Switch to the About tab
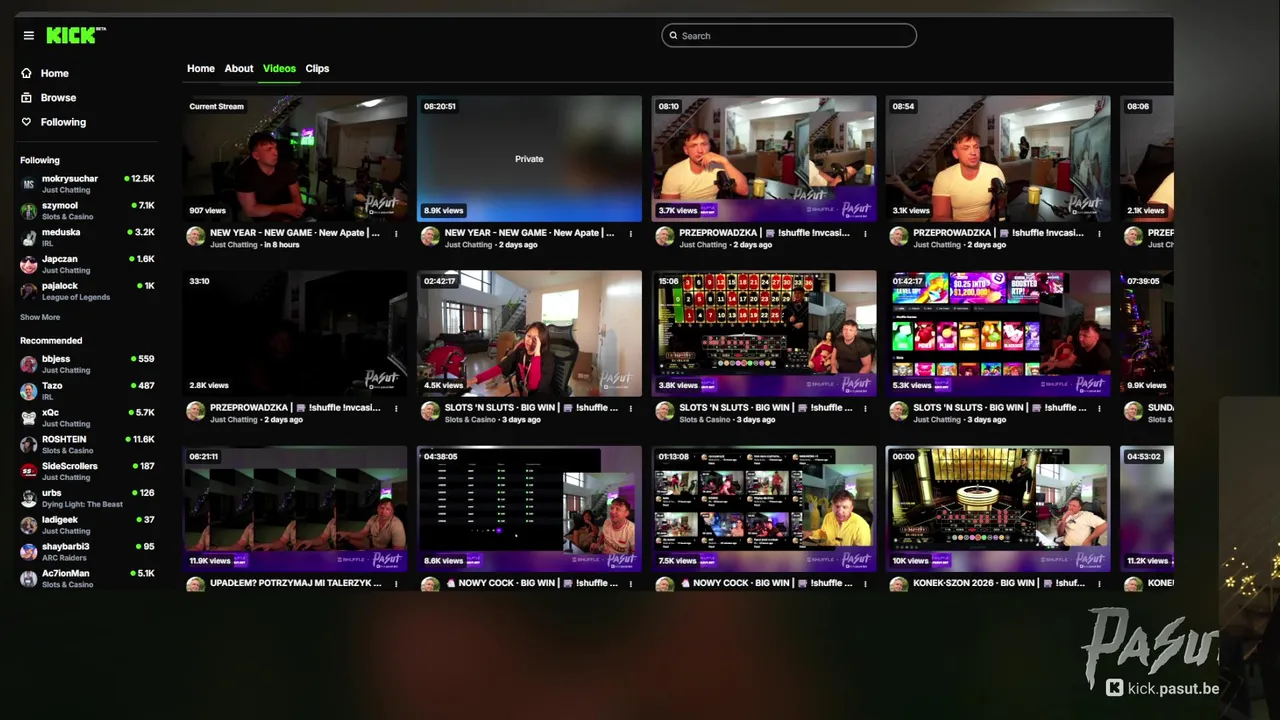 (x=239, y=68)
